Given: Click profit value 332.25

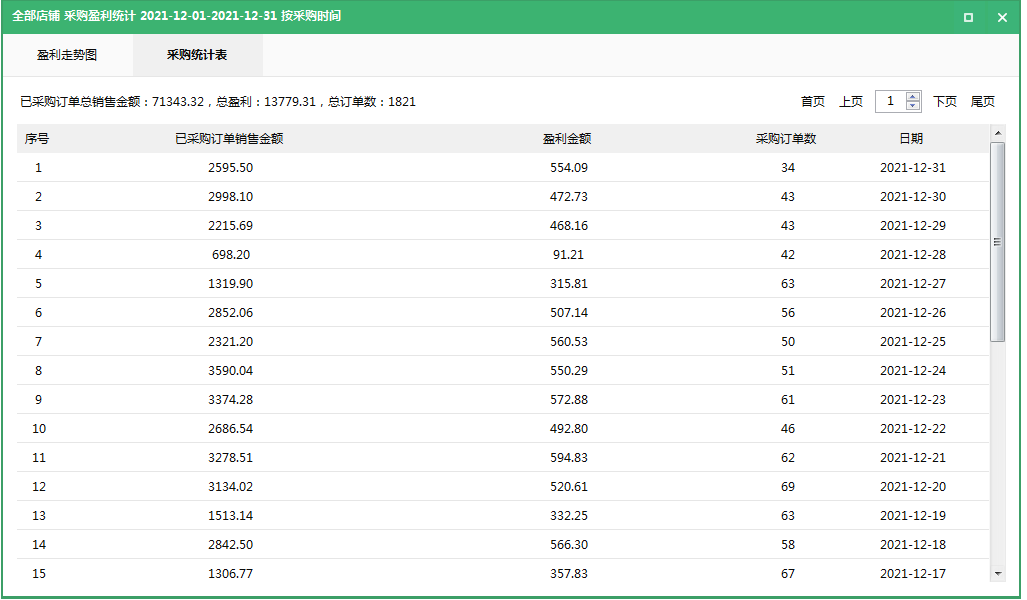Looking at the screenshot, I should click(x=569, y=516).
